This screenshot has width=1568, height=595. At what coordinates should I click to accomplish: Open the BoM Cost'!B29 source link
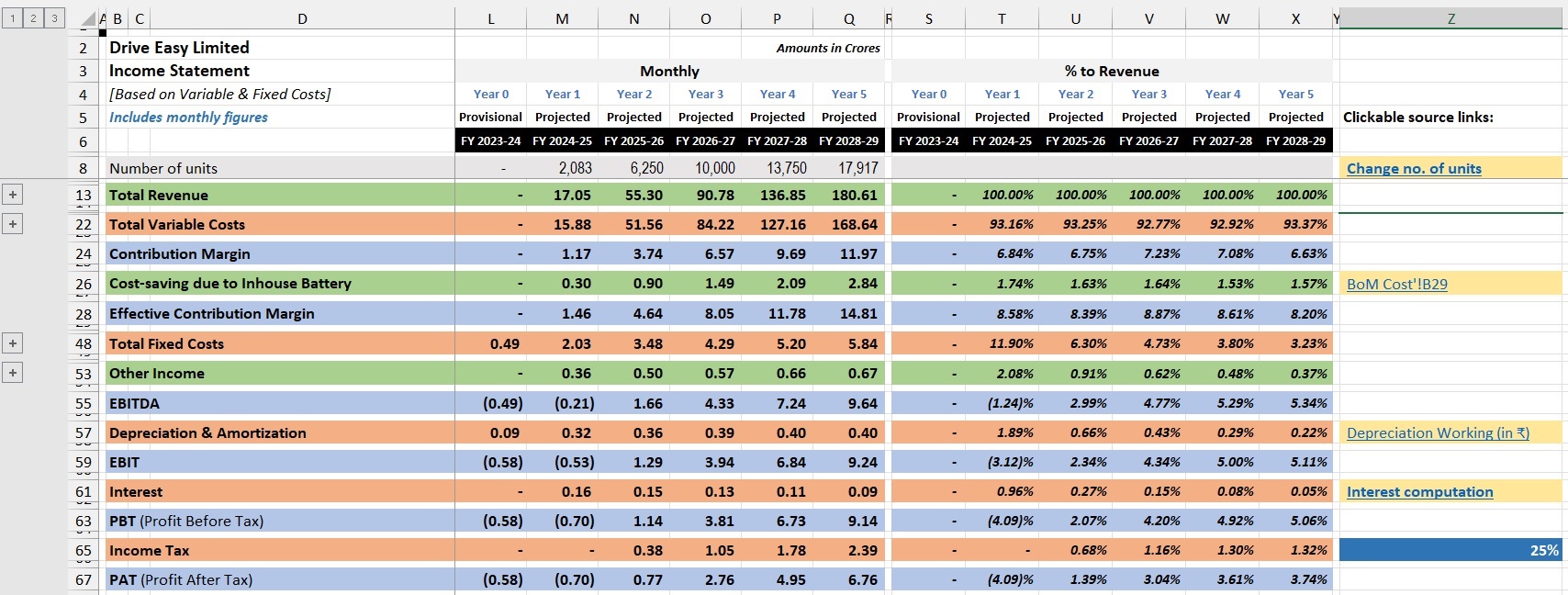[1396, 285]
